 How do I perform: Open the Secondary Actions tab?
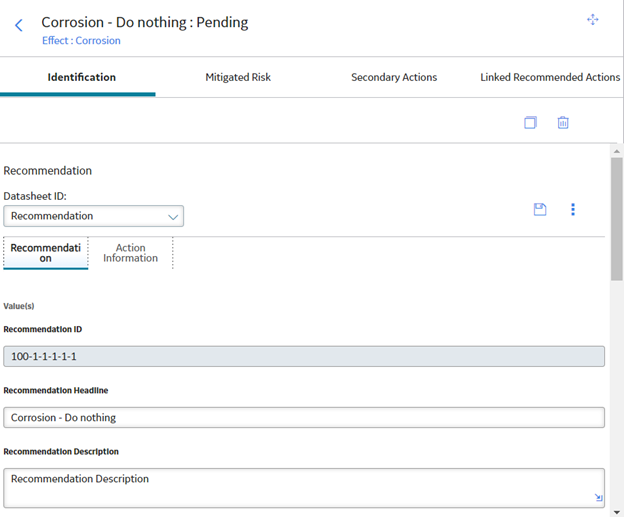(394, 77)
